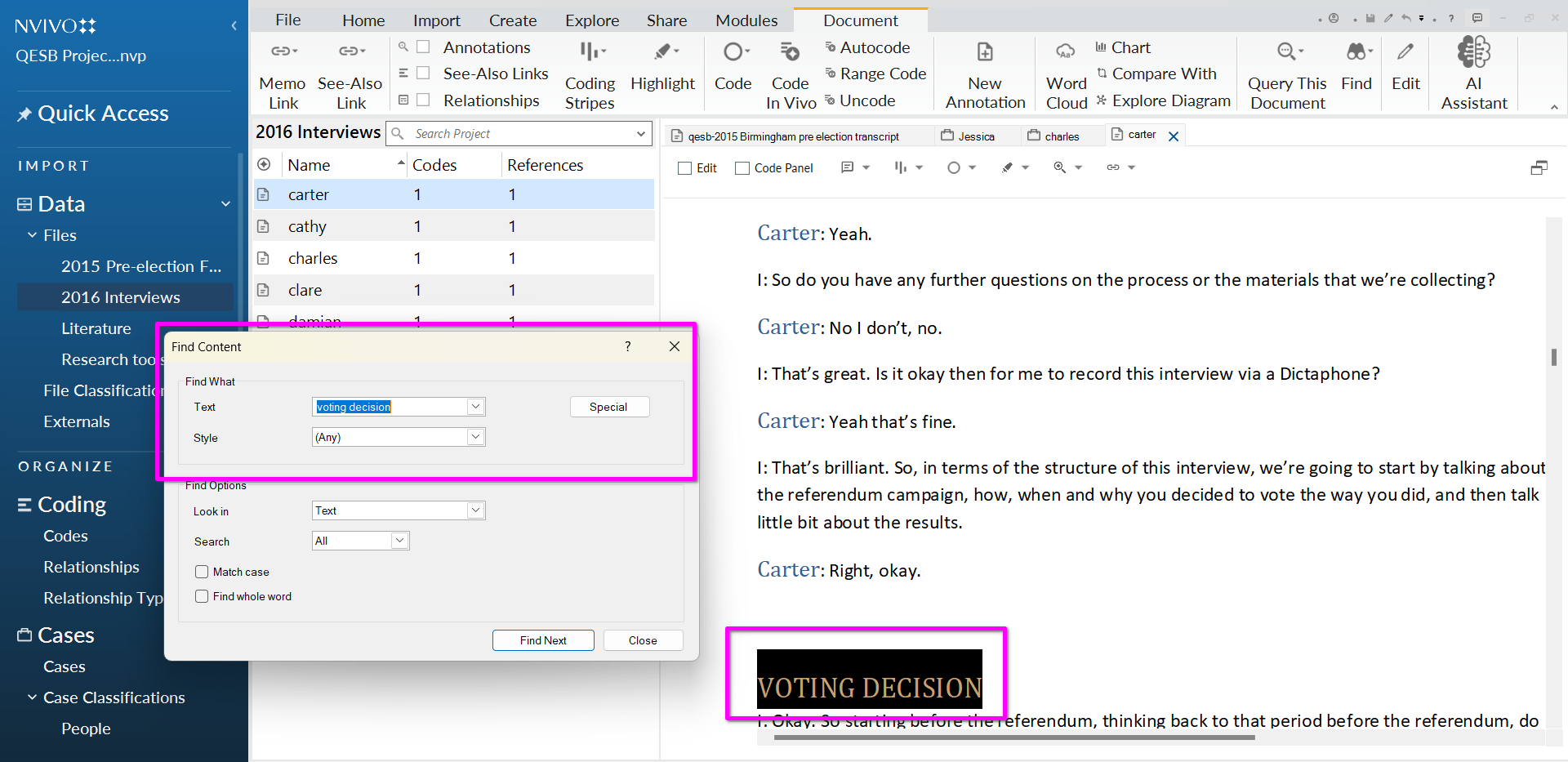Insert a Memo Link

(x=283, y=75)
